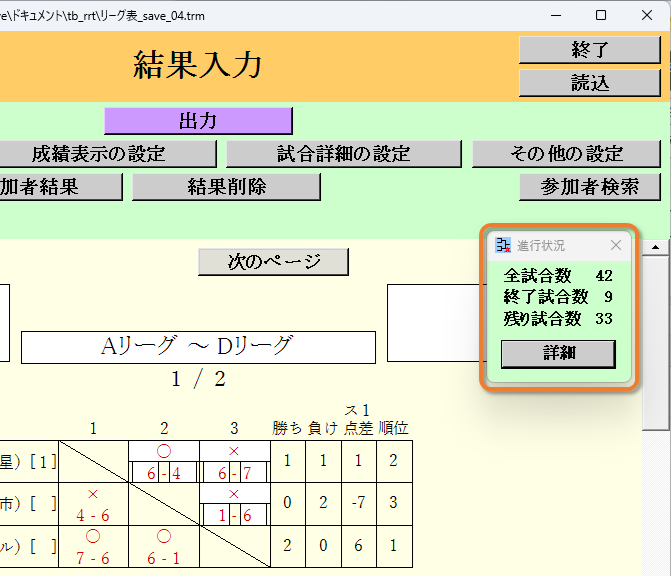Click the 進行状況 bracket icon
The width and height of the screenshot is (671, 576).
pos(503,245)
